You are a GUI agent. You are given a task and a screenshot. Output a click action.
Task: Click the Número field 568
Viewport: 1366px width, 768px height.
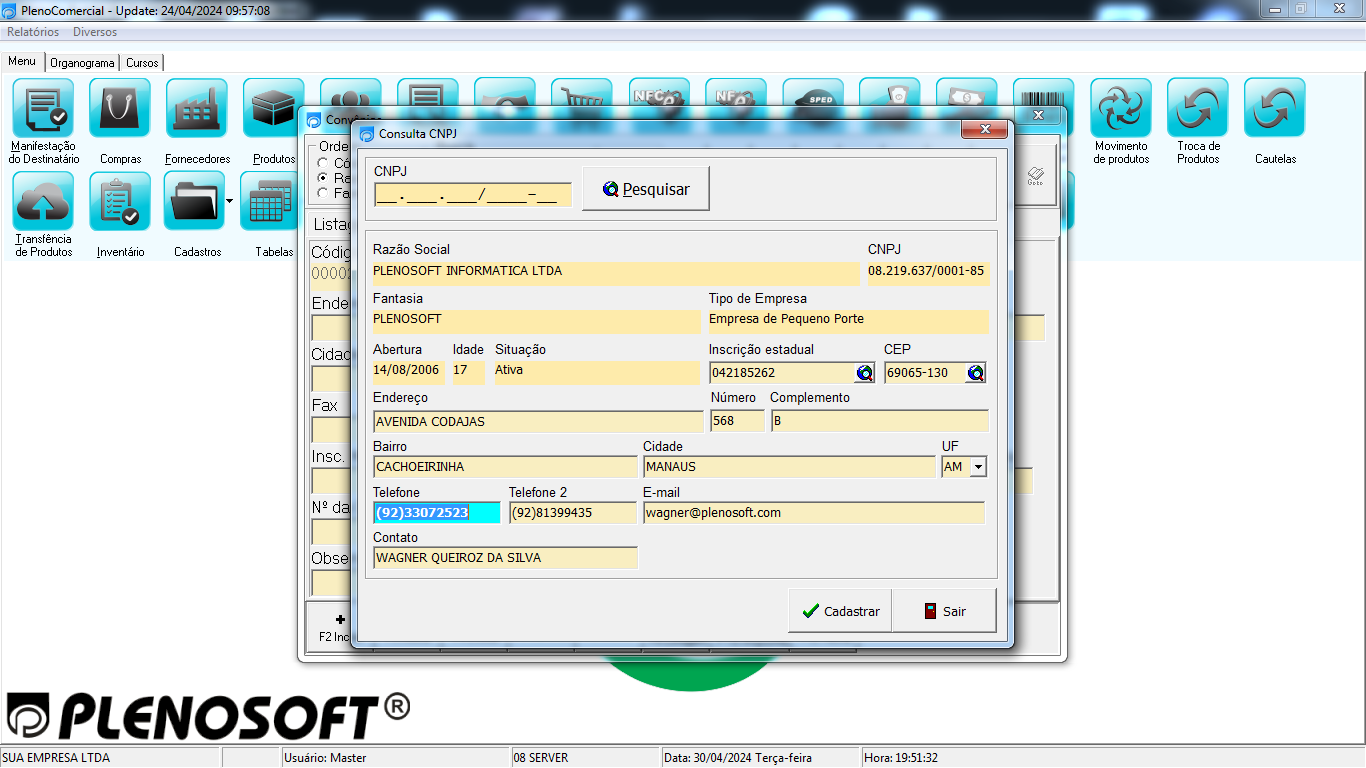click(737, 421)
